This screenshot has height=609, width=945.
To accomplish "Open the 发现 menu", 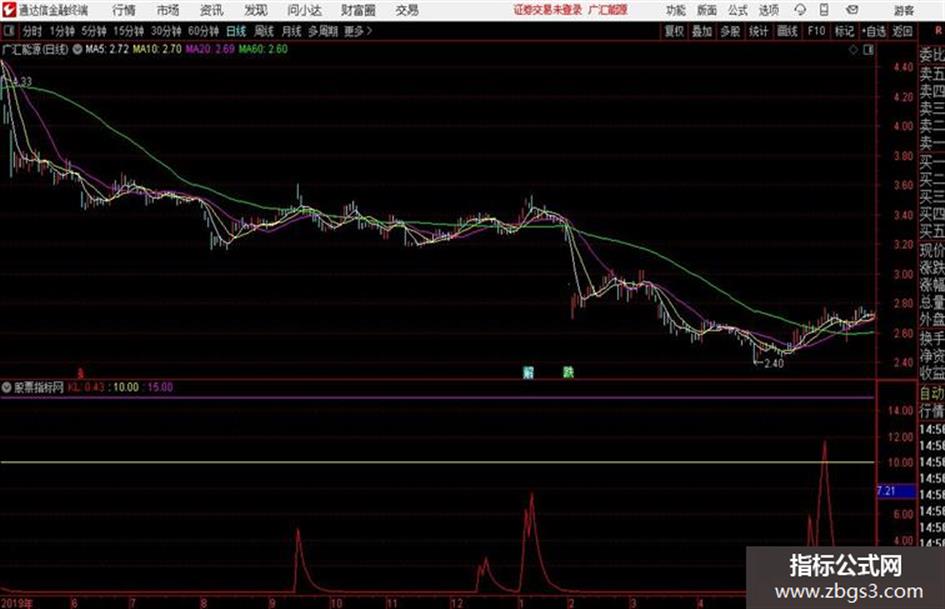I will click(x=256, y=10).
